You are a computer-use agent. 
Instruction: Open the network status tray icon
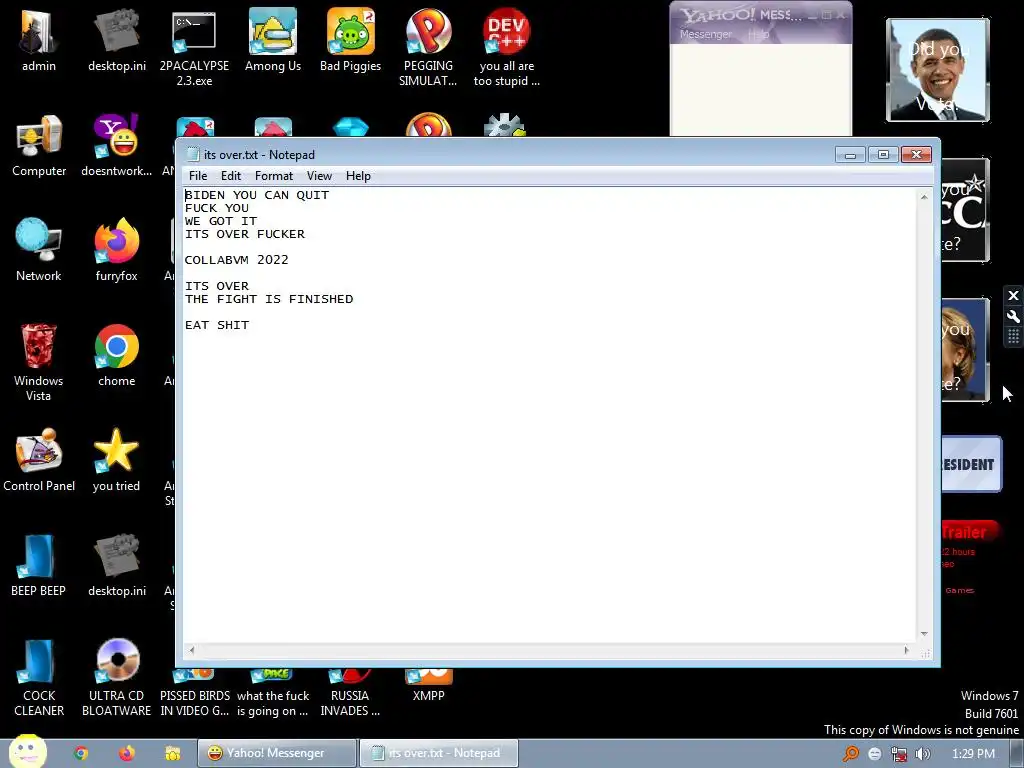click(899, 754)
